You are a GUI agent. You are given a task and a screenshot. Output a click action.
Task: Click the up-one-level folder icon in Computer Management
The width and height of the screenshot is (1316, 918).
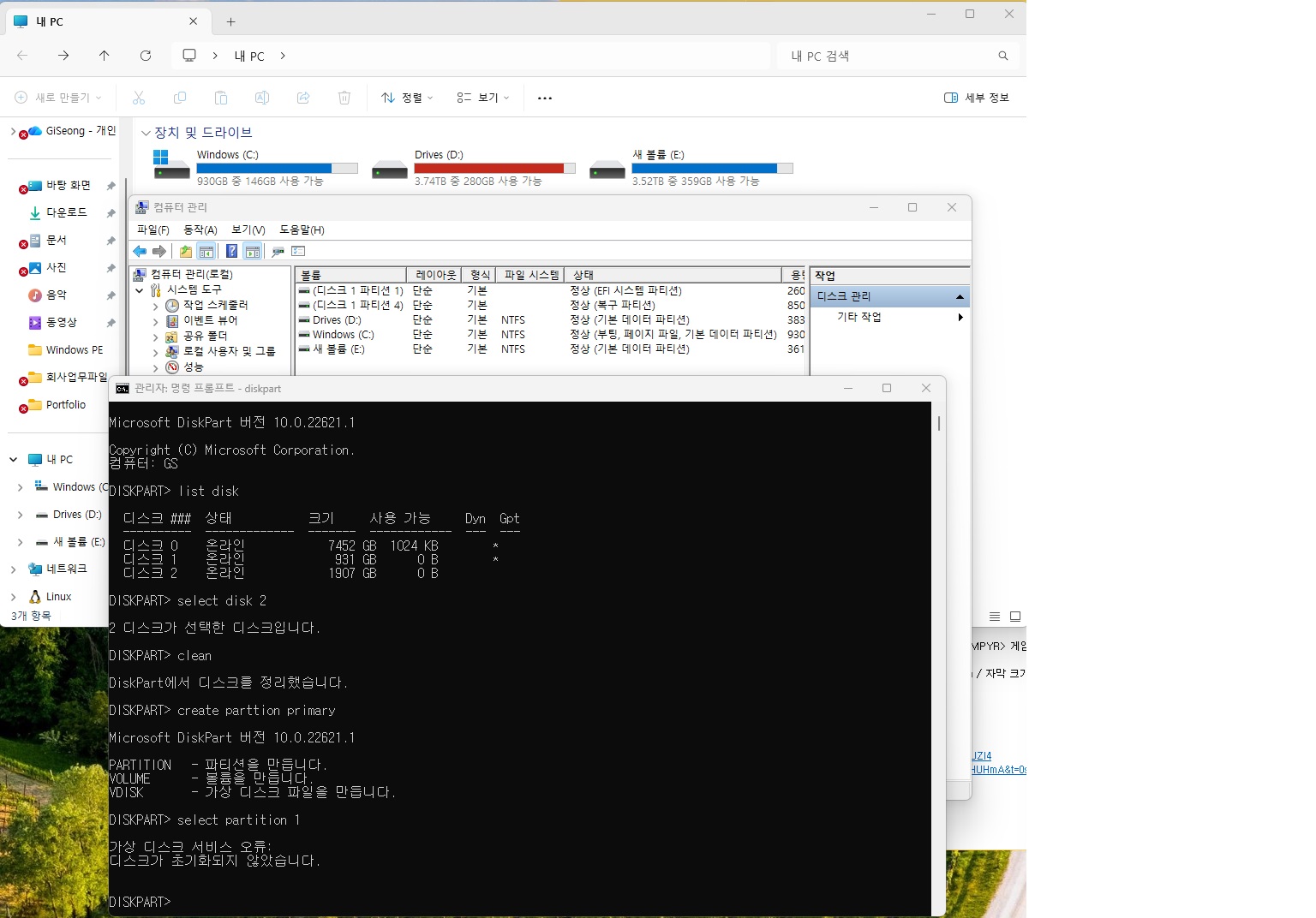coord(186,251)
